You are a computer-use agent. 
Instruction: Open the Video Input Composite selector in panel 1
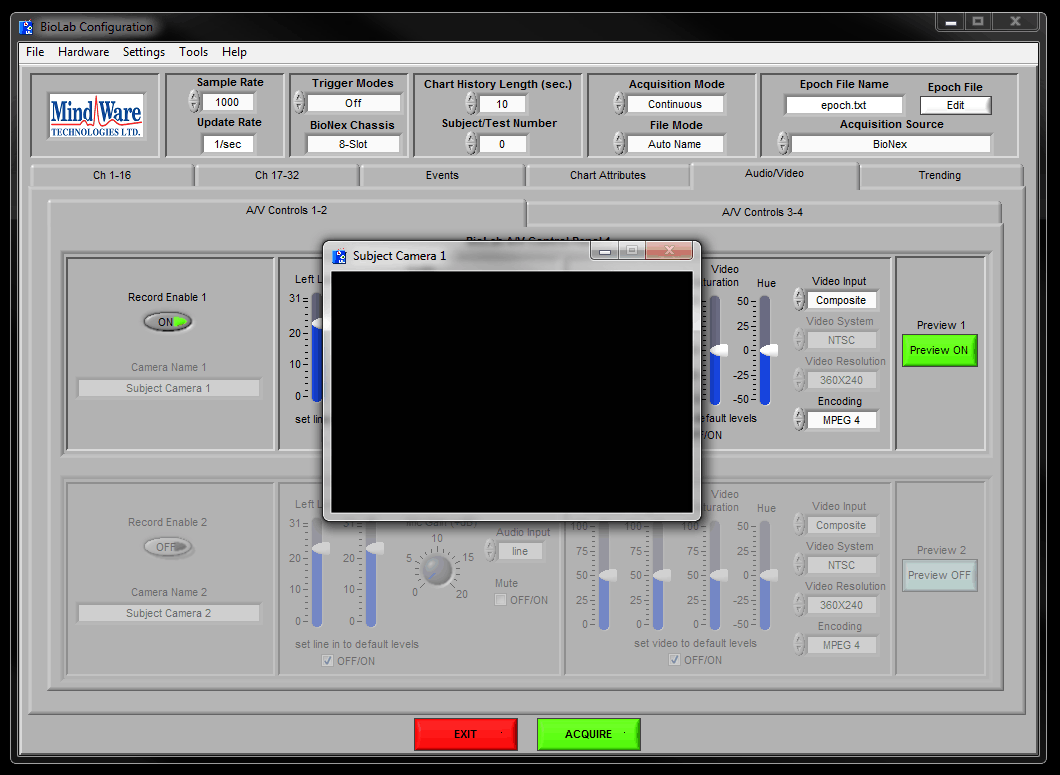[841, 300]
